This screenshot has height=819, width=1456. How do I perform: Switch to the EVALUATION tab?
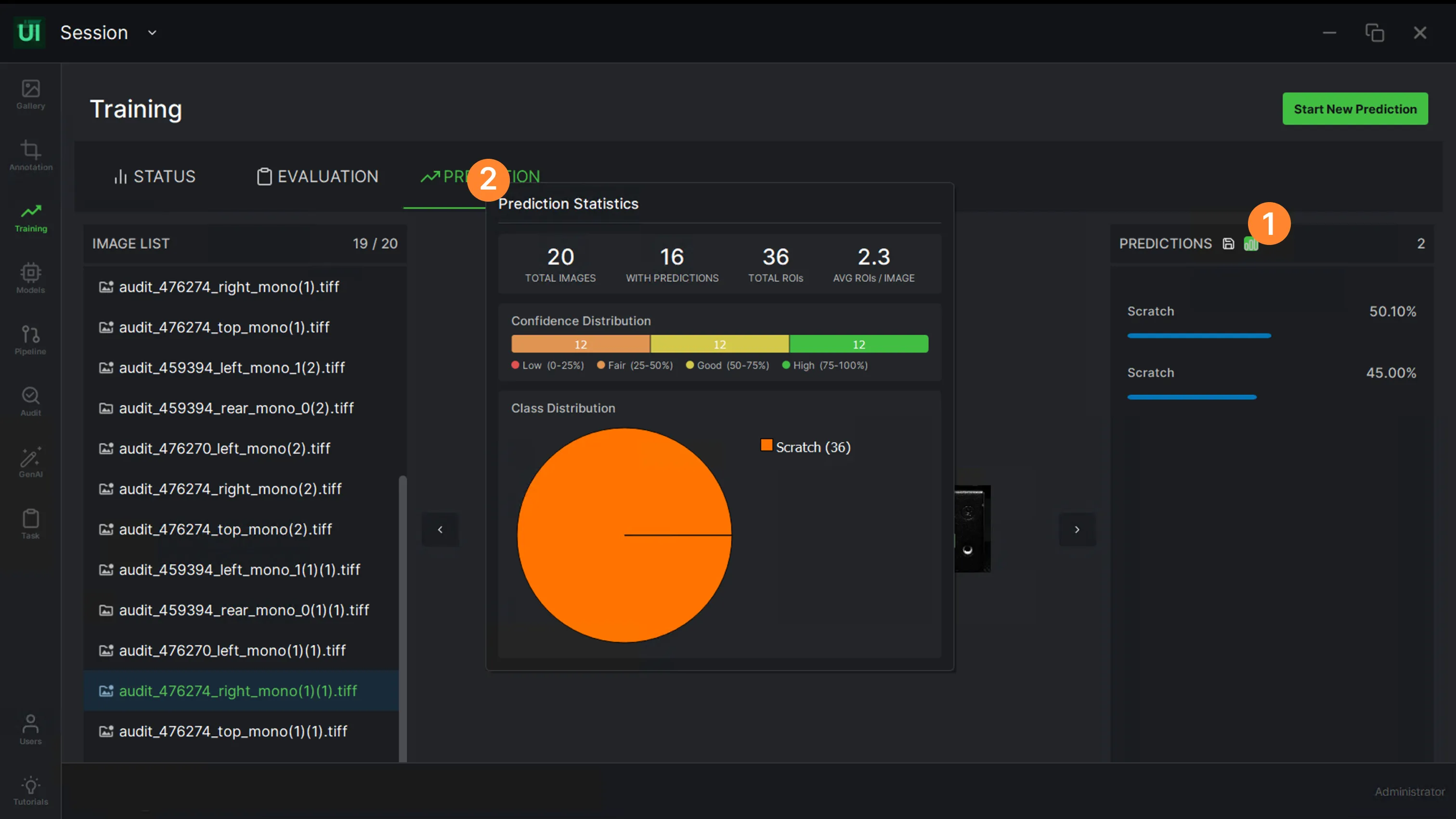click(x=317, y=177)
